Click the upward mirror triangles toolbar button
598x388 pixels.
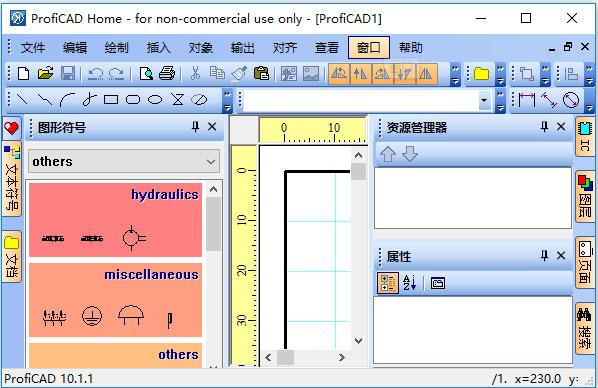coord(360,74)
